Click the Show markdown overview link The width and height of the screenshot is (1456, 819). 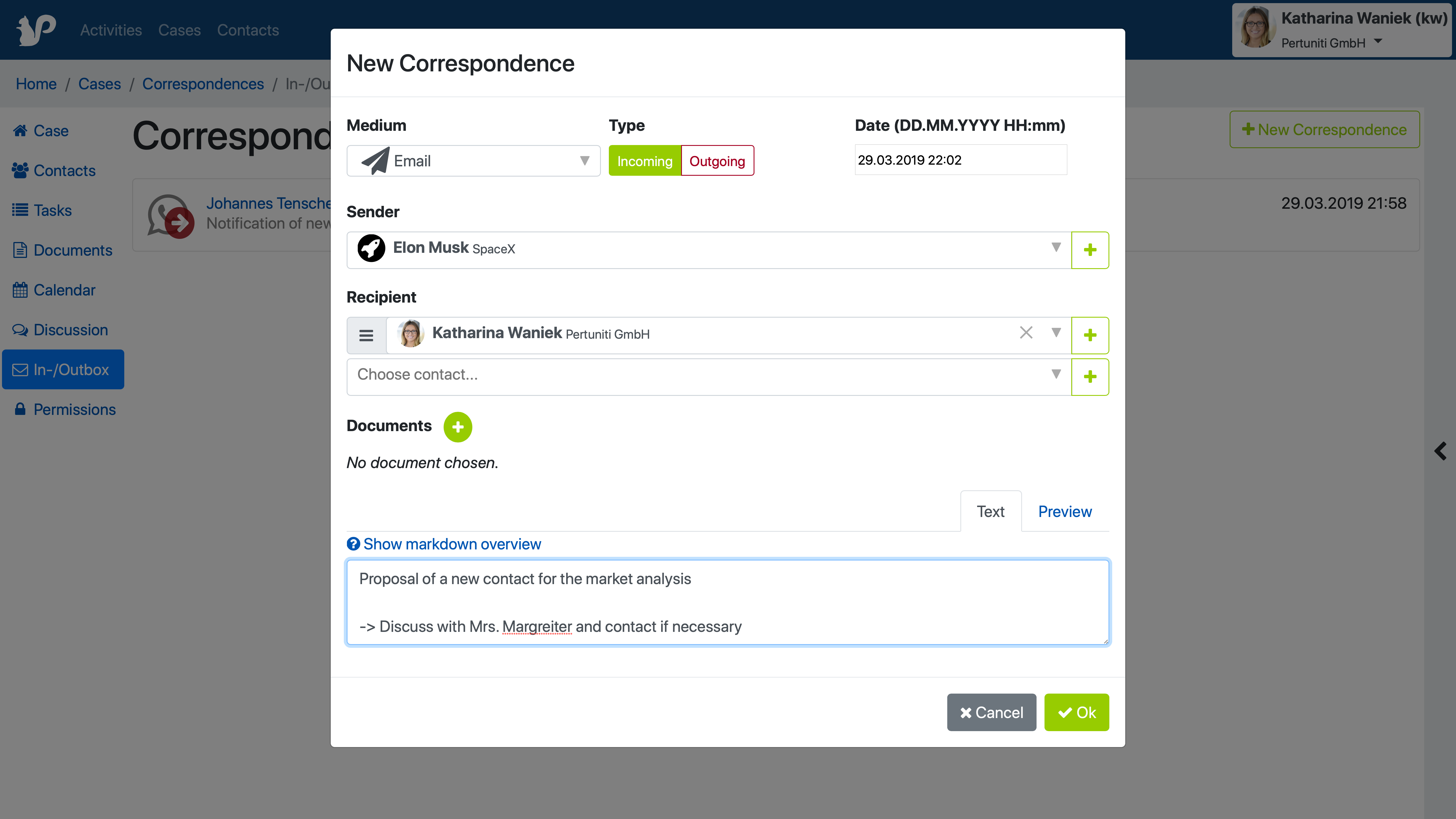point(452,544)
